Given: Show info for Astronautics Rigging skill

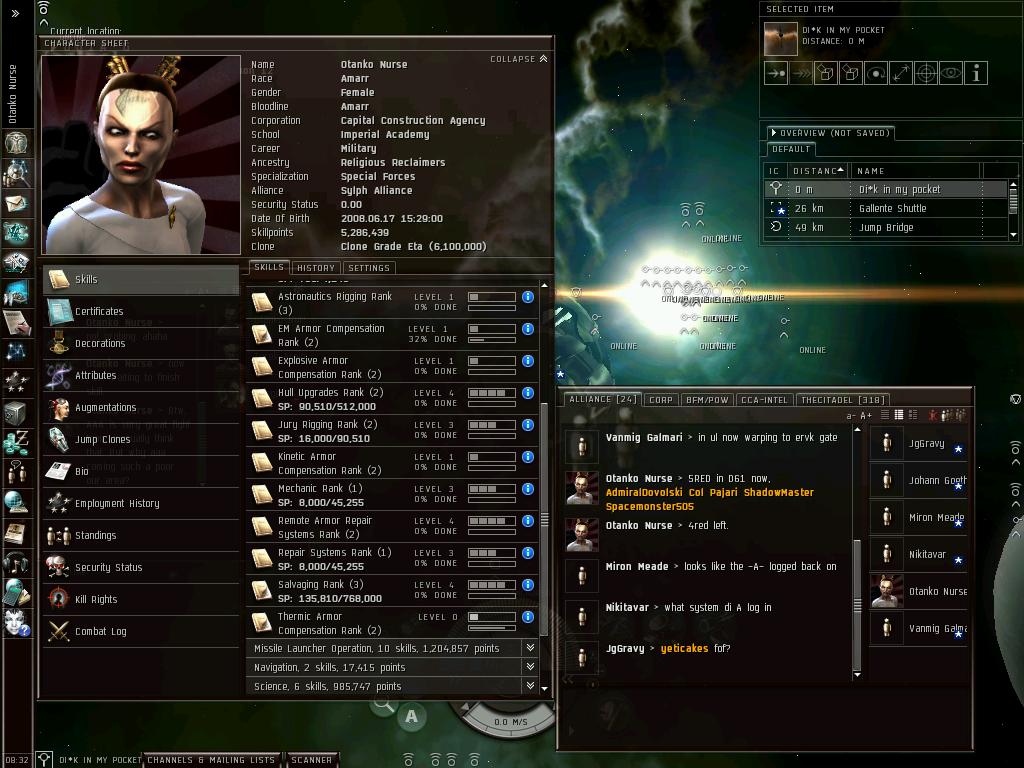Looking at the screenshot, I should (x=528, y=296).
